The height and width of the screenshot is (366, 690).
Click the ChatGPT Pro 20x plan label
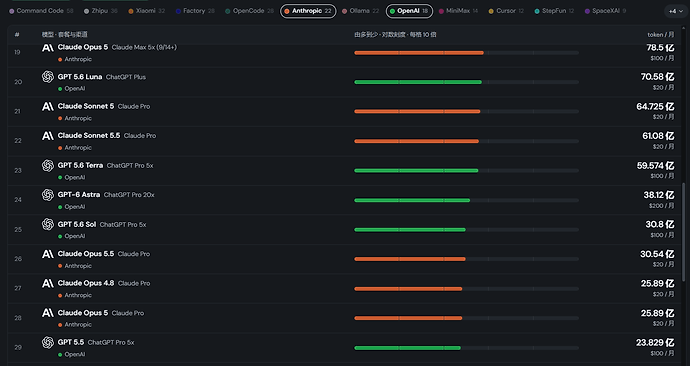(x=129, y=195)
